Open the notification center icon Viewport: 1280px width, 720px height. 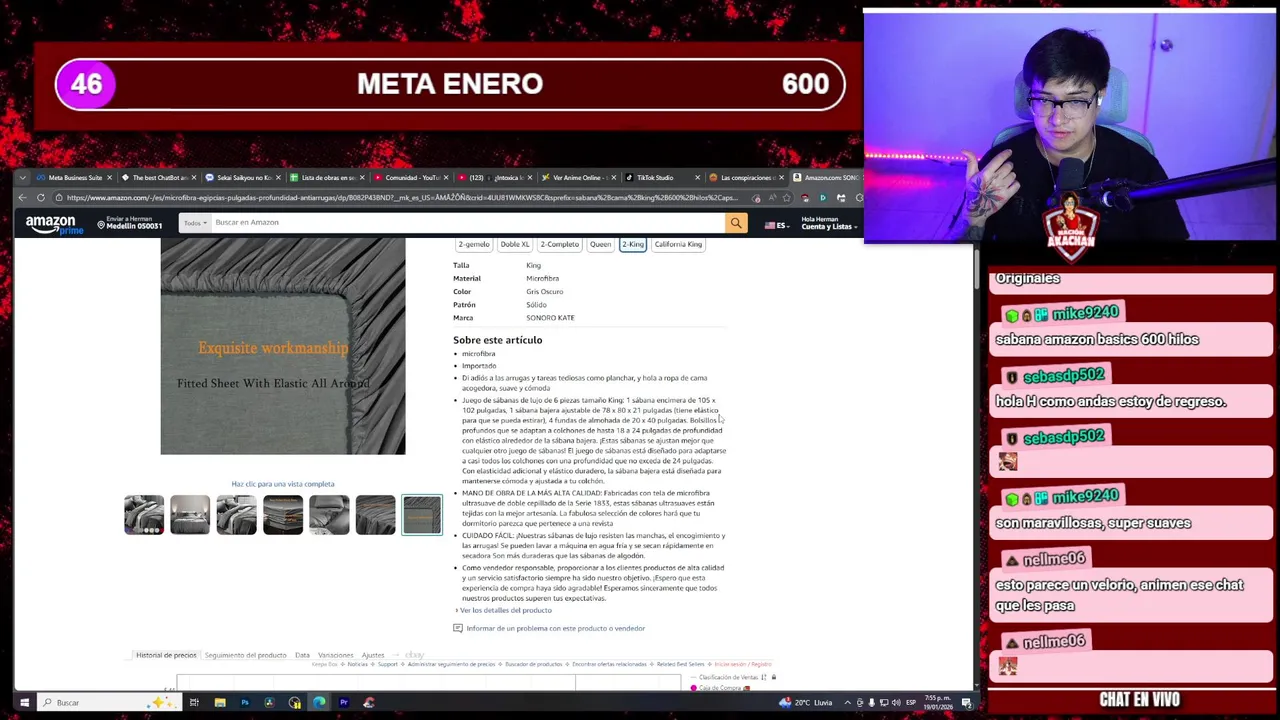coord(967,703)
